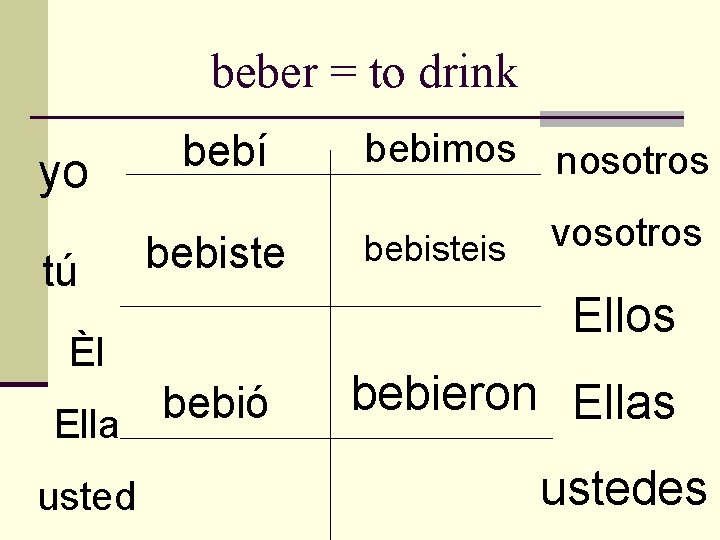Click the word 'drink' in the title
This screenshot has height=540, width=720.
pyautogui.click(x=468, y=71)
